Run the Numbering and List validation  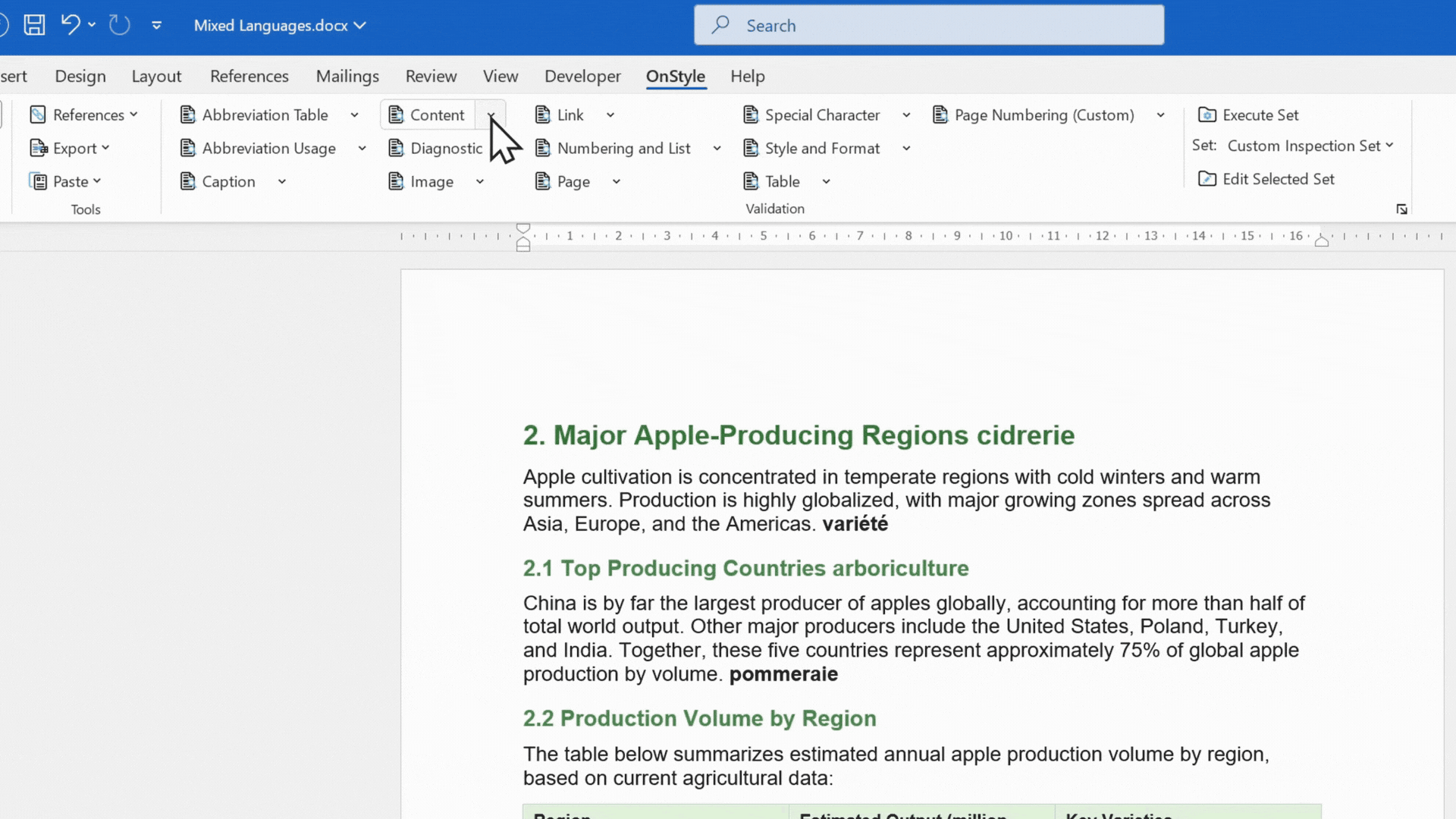pyautogui.click(x=613, y=148)
